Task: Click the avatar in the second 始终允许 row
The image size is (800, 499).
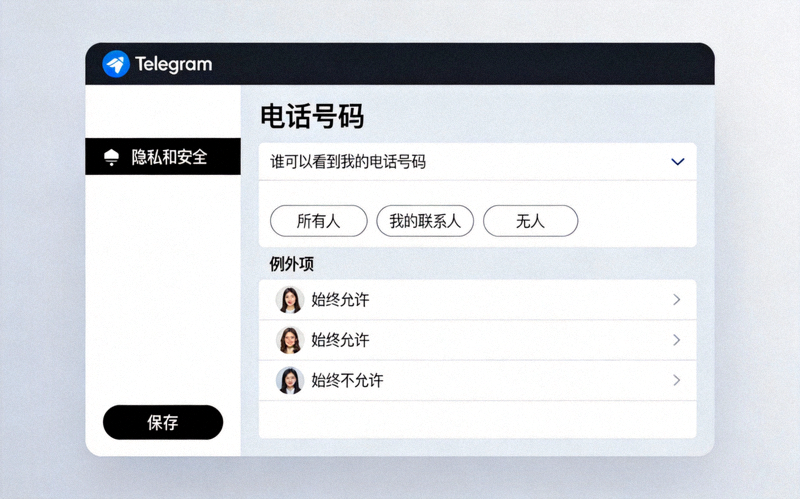Action: [x=290, y=340]
